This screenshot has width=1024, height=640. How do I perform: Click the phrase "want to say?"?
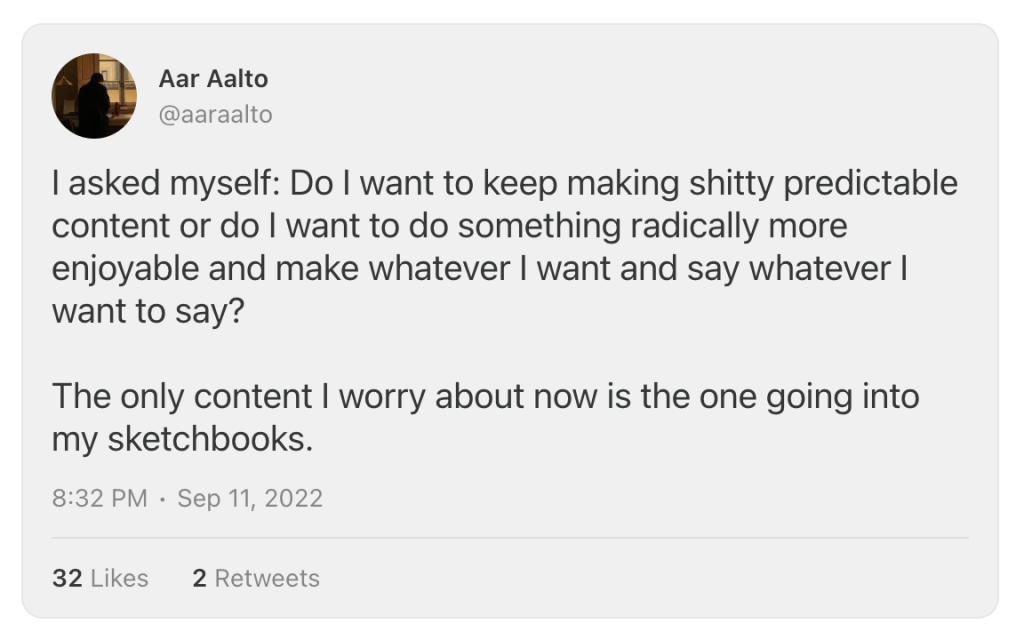(x=148, y=311)
